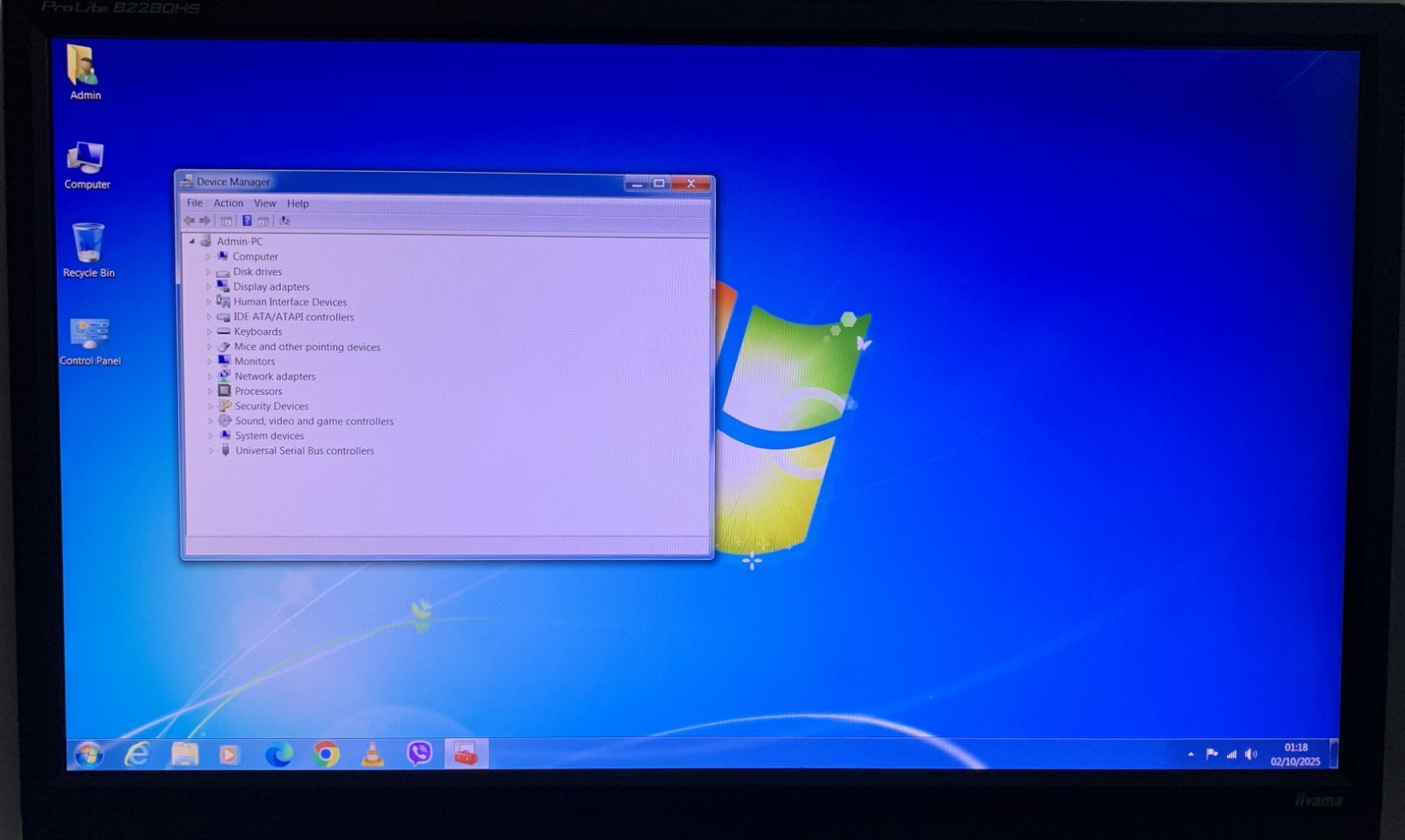Expand the Display adapters node
Screen dimensions: 1405x840
(209, 287)
